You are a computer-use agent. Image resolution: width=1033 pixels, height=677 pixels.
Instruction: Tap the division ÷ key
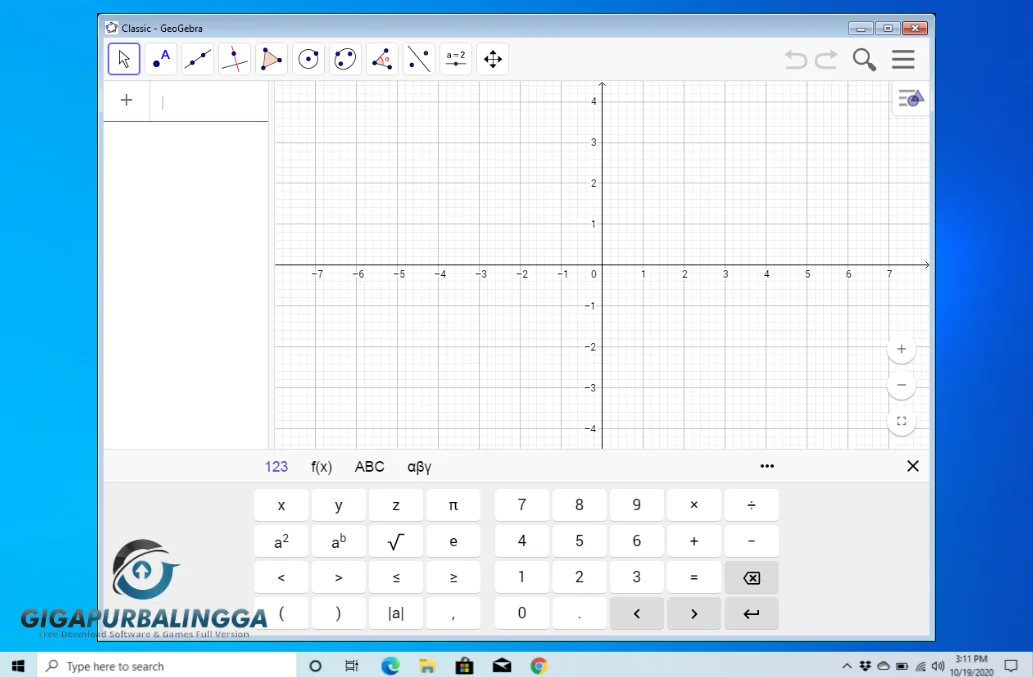pos(751,505)
